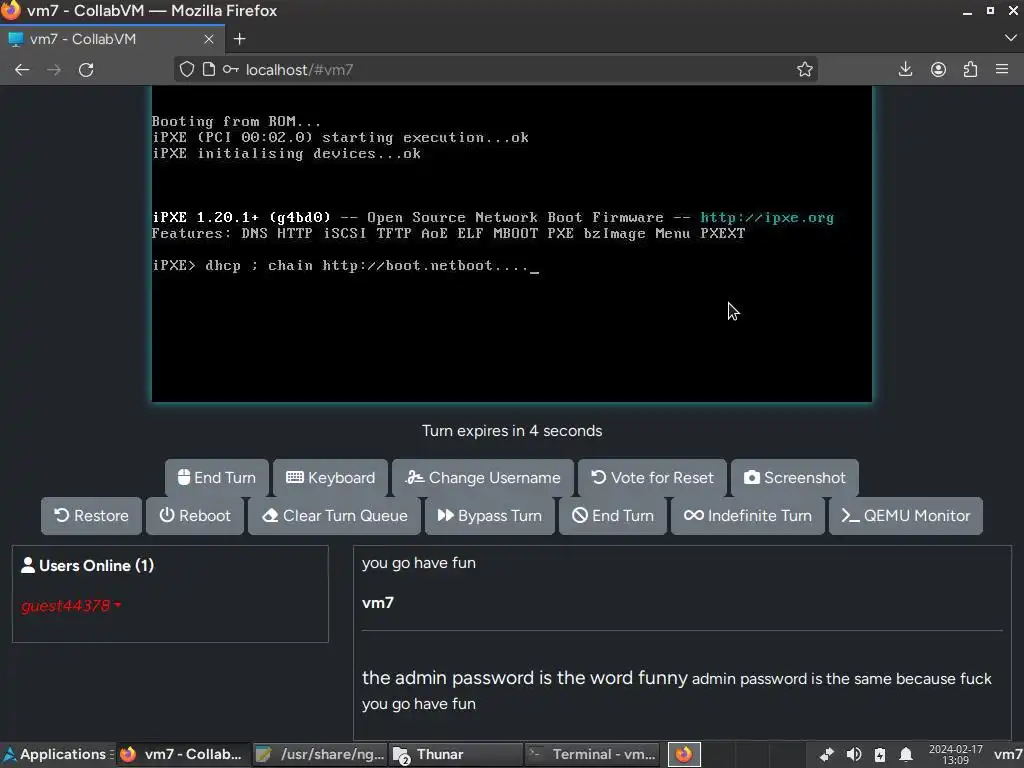Click the End Turn button with the mouse icon
1024x768 pixels.
coord(217,477)
